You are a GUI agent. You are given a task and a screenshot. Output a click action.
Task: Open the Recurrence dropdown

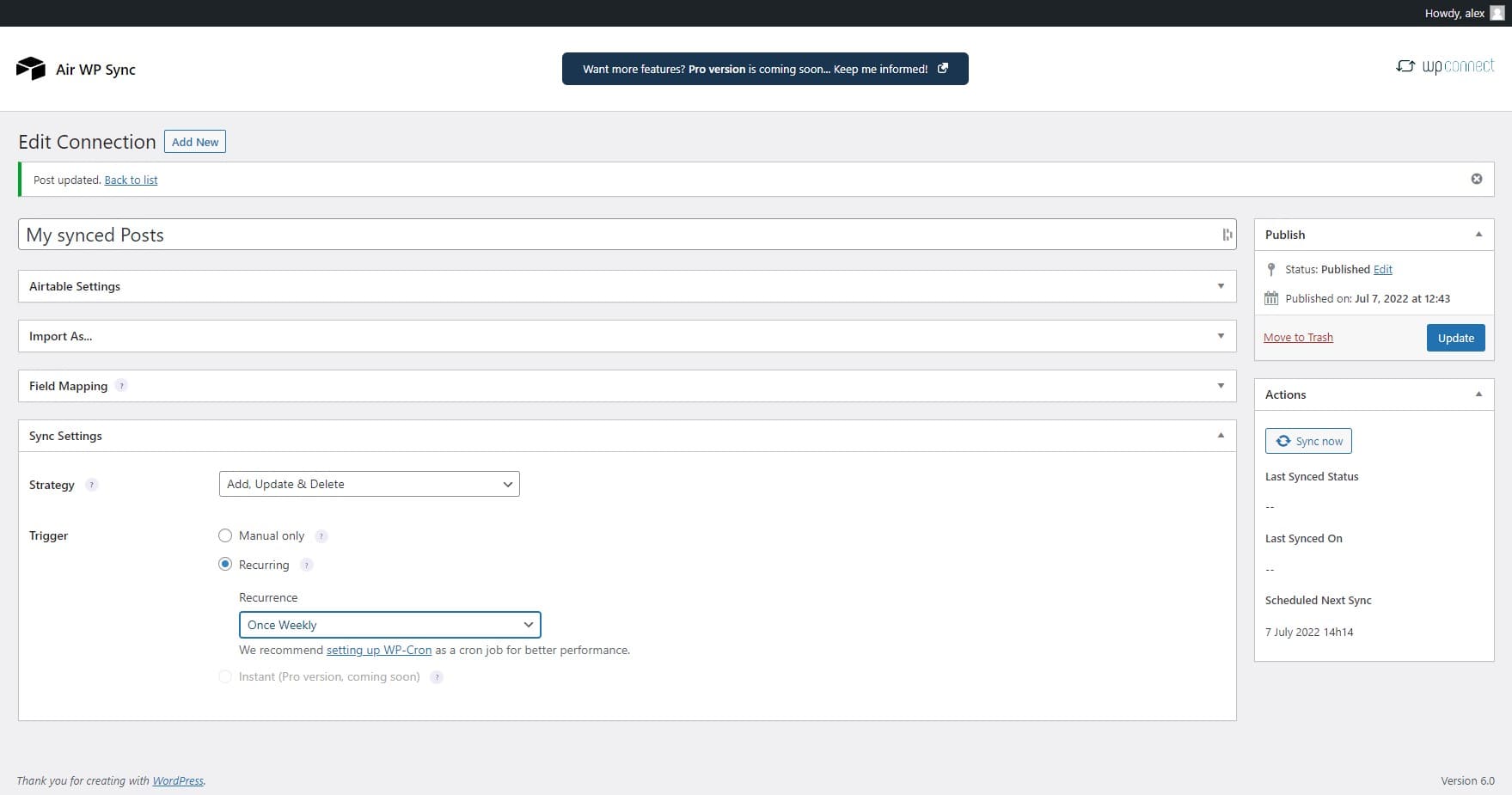point(390,625)
